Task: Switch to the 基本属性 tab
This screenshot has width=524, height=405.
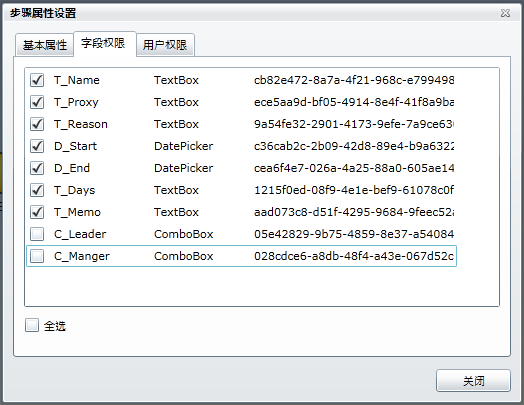Action: click(44, 45)
